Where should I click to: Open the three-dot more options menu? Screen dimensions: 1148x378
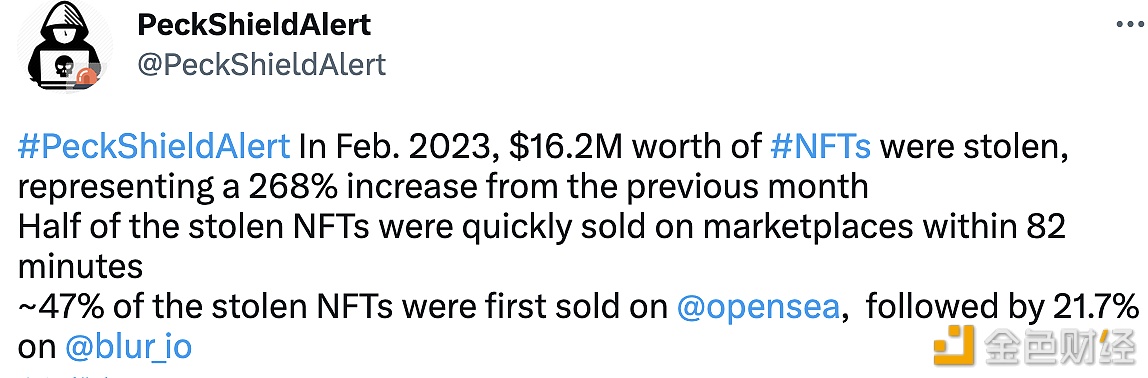pos(1128,25)
